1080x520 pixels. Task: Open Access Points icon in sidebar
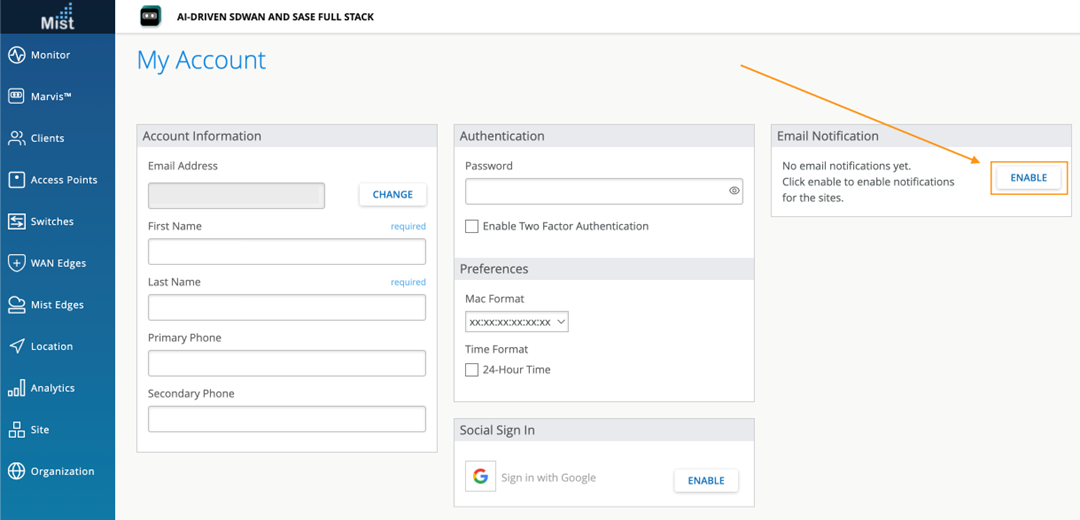pos(16,180)
